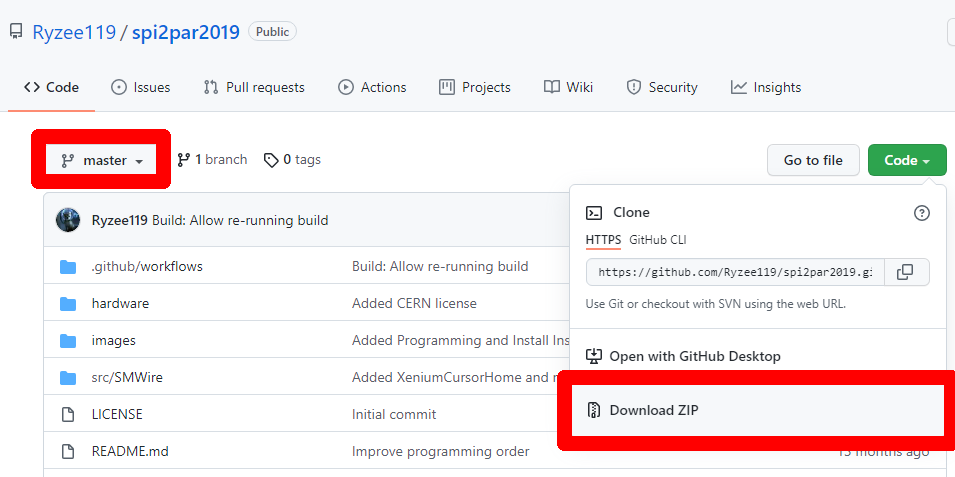The width and height of the screenshot is (955, 477).
Task: Switch to the GitHub CLI clone tab
Action: [658, 240]
